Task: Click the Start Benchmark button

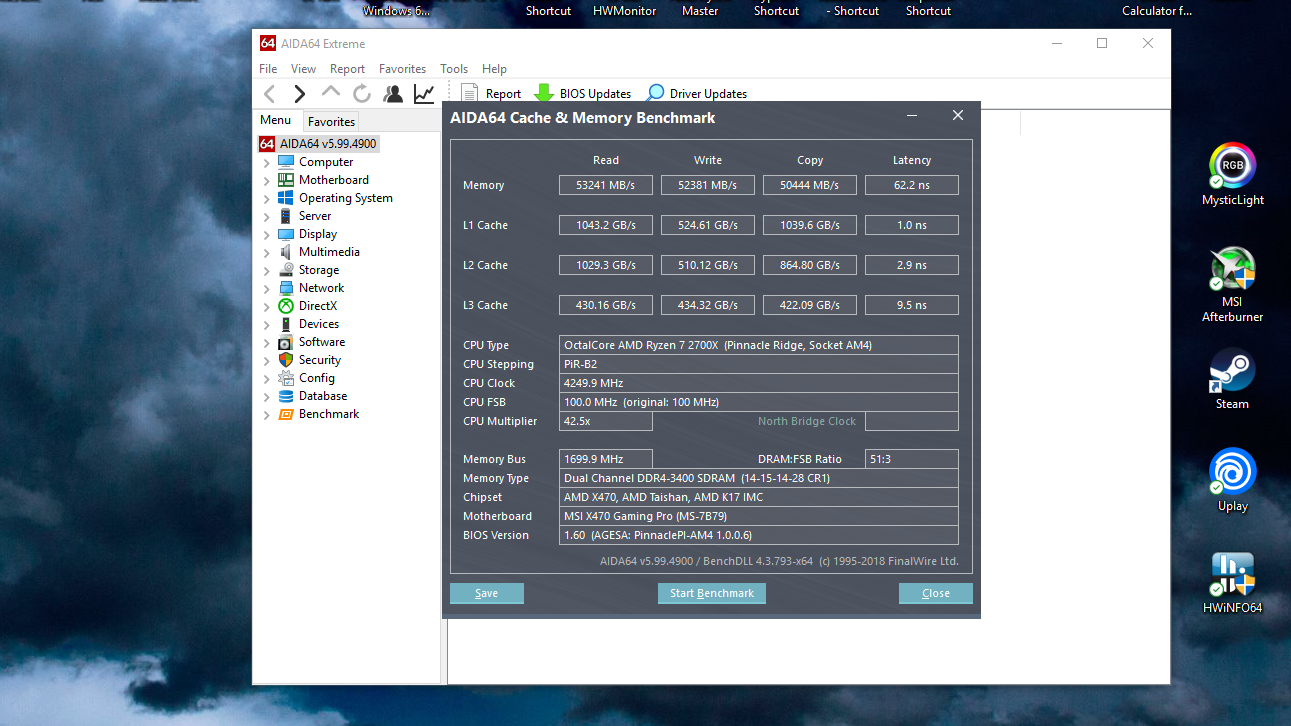Action: [x=712, y=593]
